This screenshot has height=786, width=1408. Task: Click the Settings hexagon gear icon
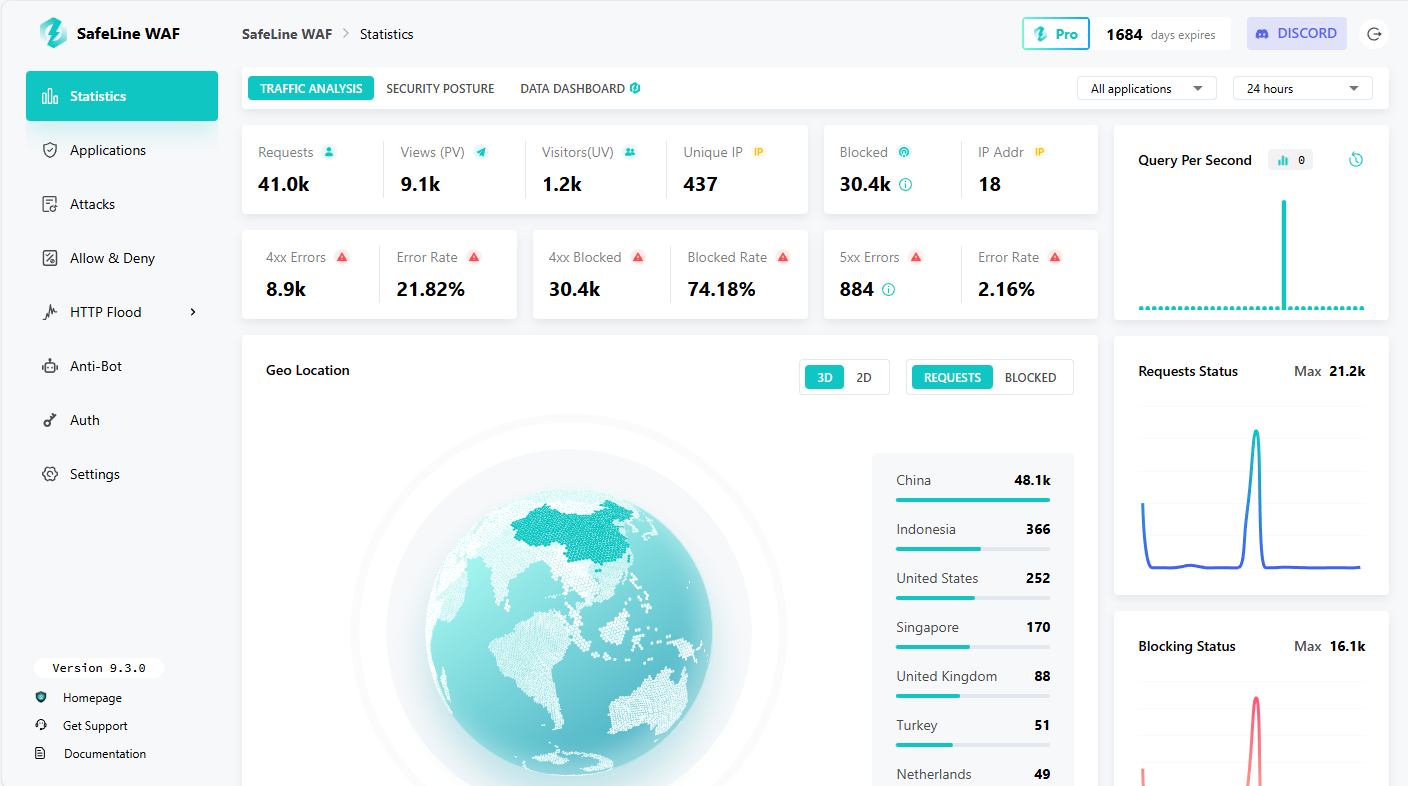click(x=50, y=474)
